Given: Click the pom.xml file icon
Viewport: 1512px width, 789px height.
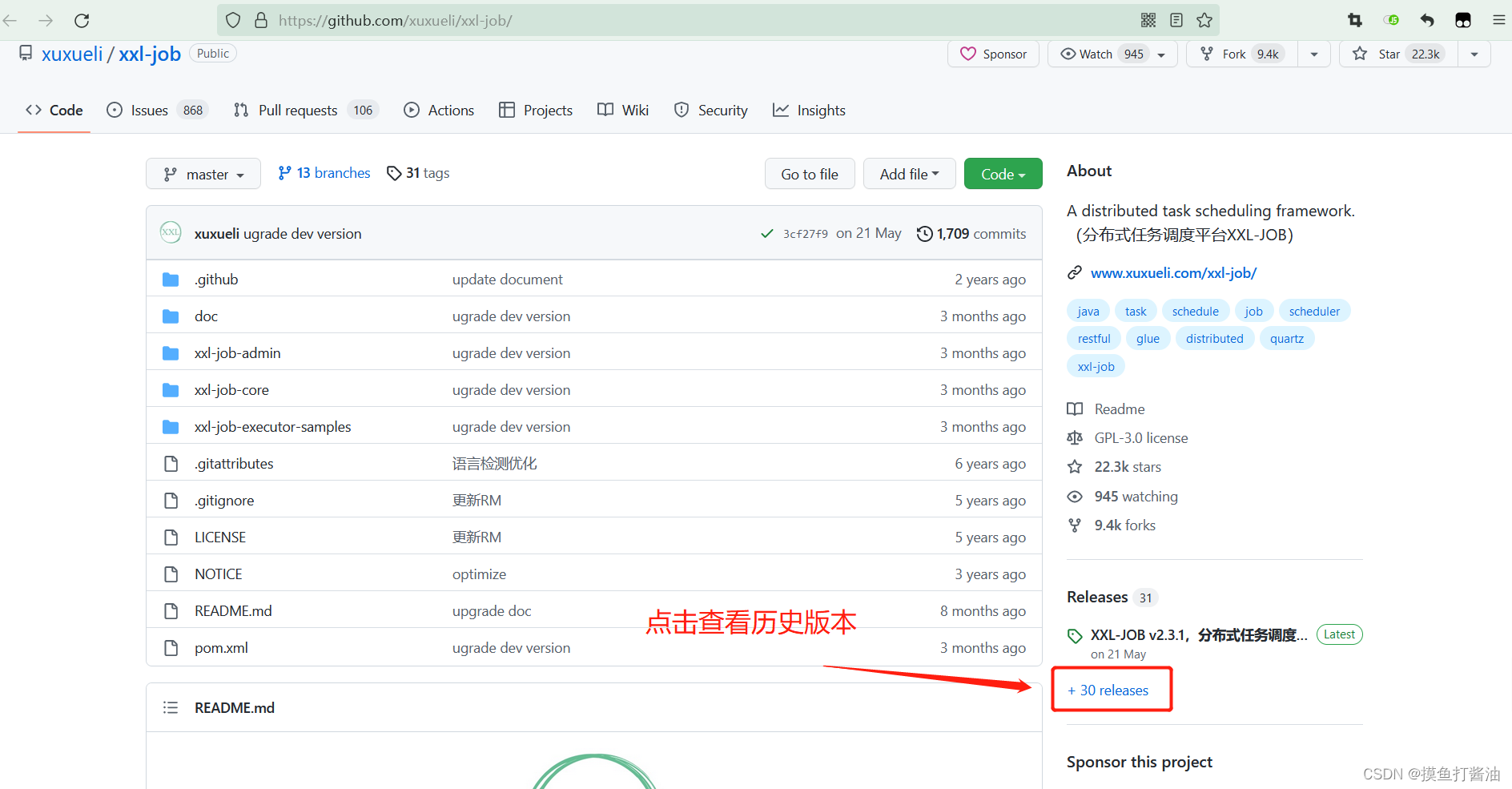Looking at the screenshot, I should coord(171,648).
